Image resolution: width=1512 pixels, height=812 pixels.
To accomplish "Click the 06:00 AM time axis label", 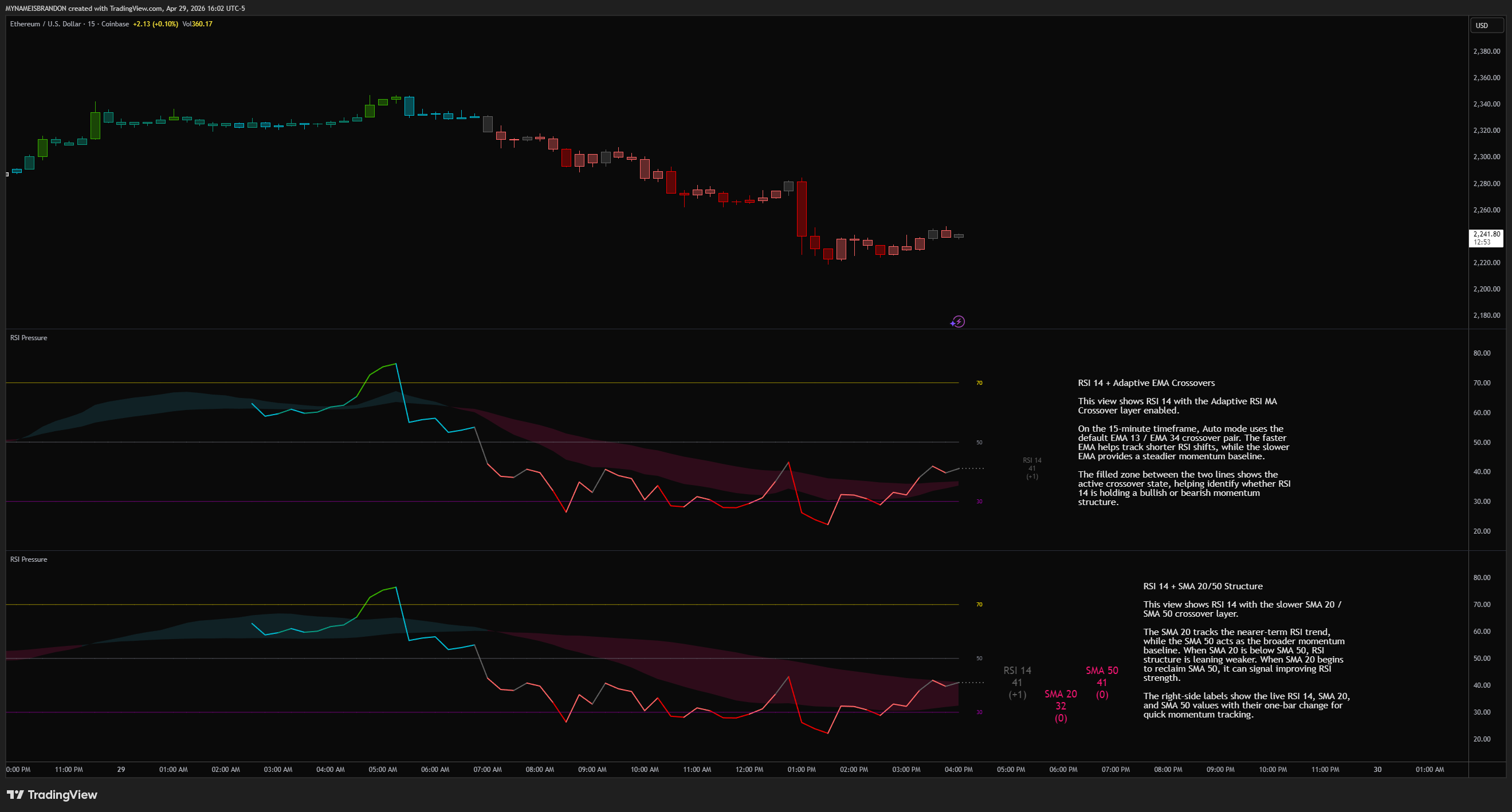I will point(435,770).
